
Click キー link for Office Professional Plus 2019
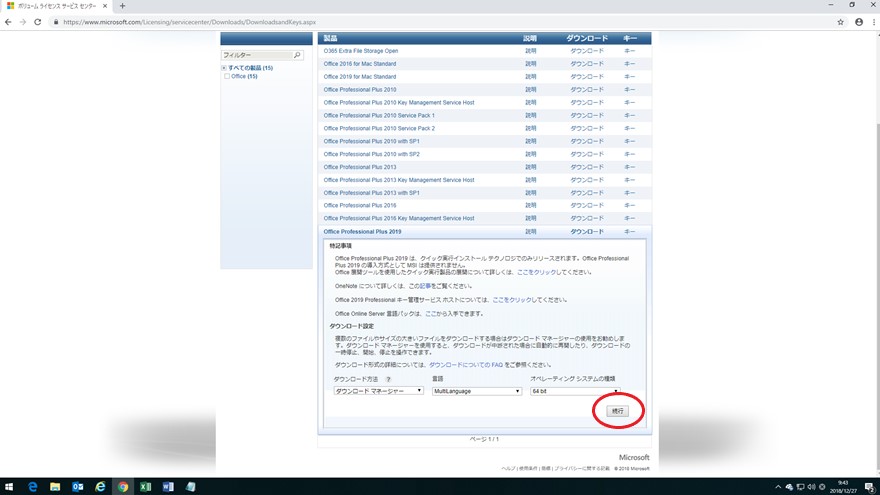(x=630, y=231)
